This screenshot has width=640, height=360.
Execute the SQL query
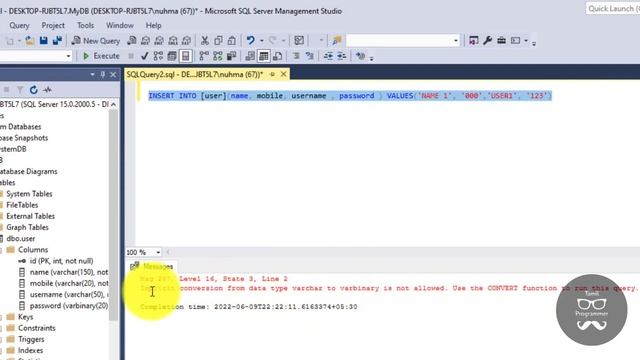pos(101,56)
